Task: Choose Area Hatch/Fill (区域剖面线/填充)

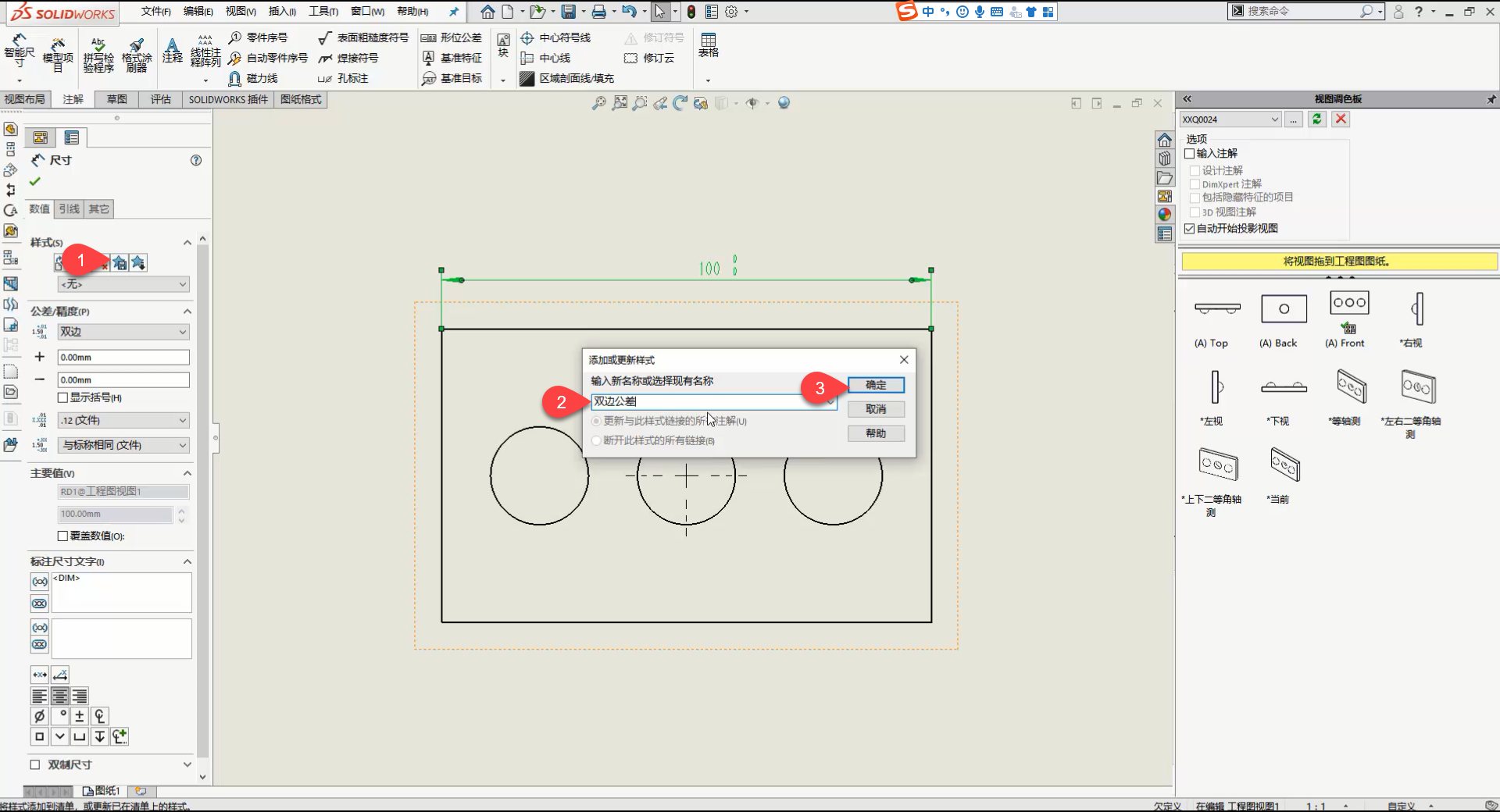Action: [x=567, y=78]
